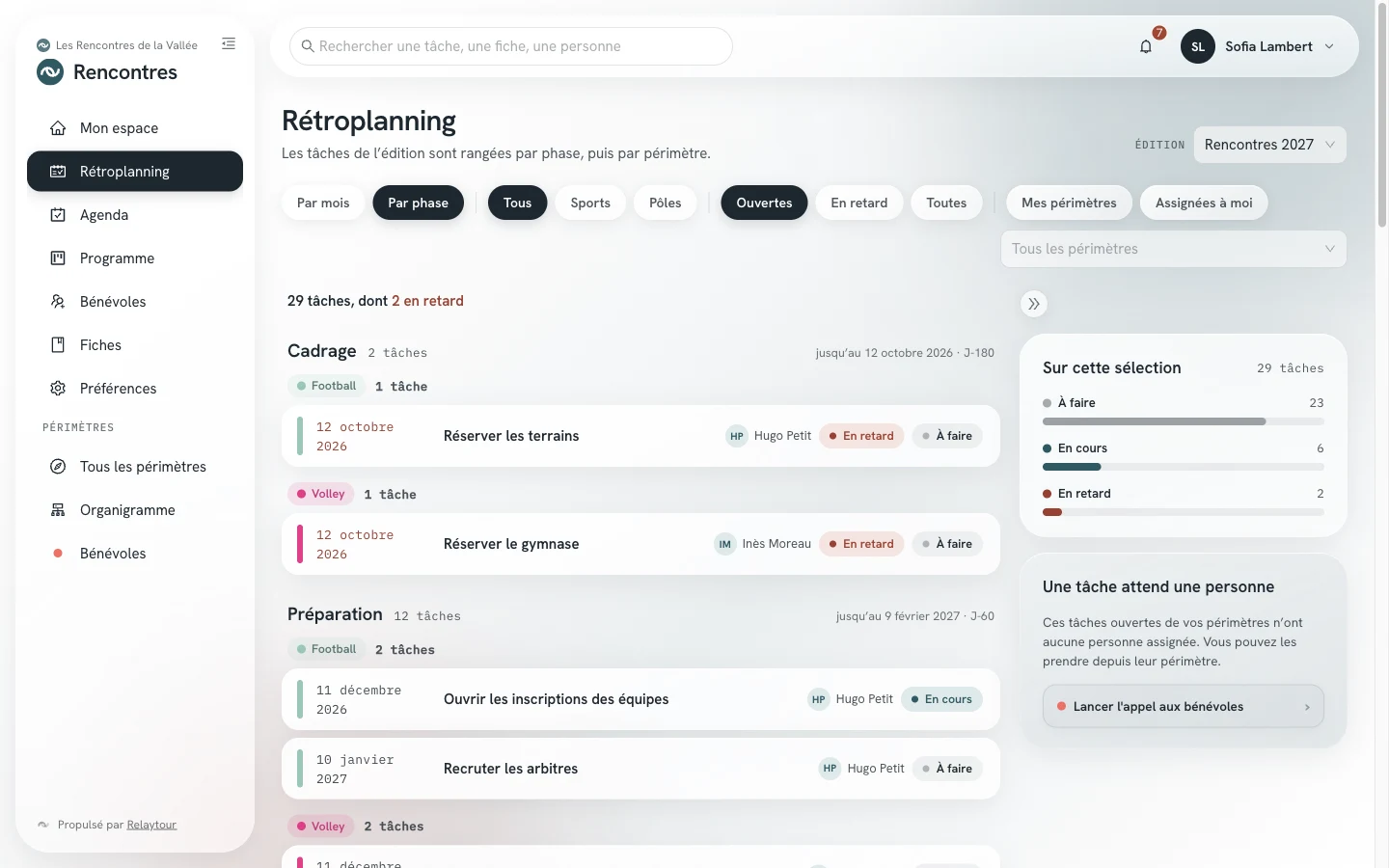Click the Rencontres logo icon
The height and width of the screenshot is (868, 1389).
coord(50,72)
